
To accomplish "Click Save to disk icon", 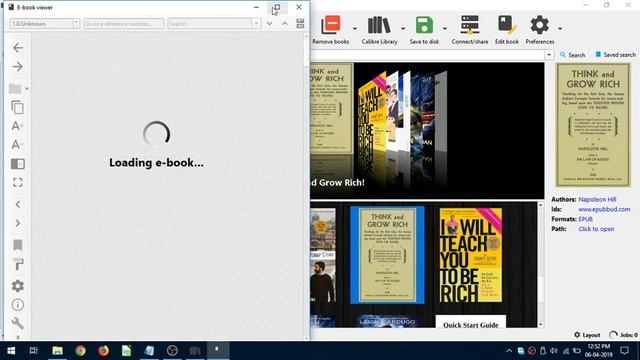I will click(424, 29).
